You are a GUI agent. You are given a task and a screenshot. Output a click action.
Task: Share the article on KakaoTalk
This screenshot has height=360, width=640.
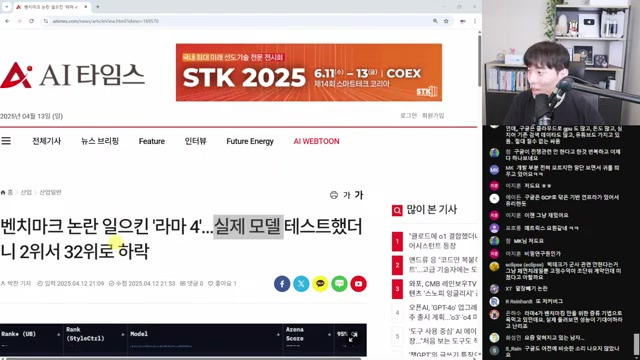(x=320, y=284)
